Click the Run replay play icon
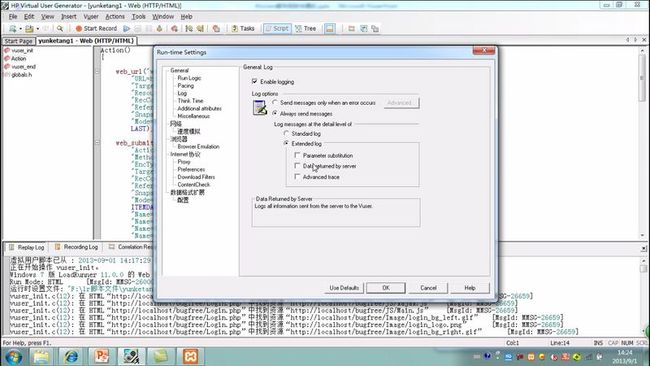Image resolution: width=650 pixels, height=366 pixels. (x=127, y=28)
